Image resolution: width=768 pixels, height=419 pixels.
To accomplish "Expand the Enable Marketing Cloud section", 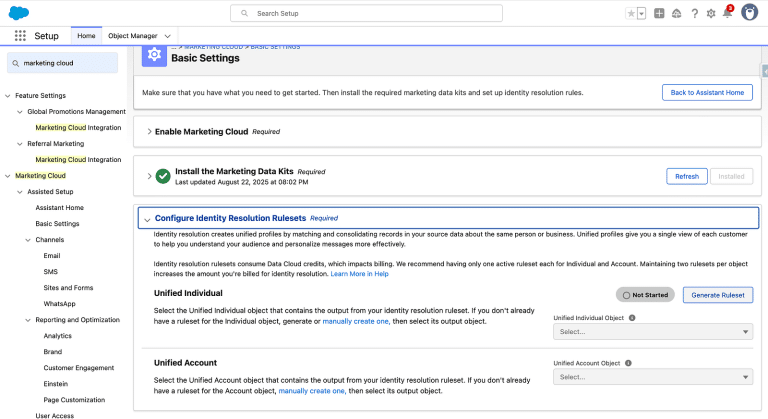I will pos(150,131).
